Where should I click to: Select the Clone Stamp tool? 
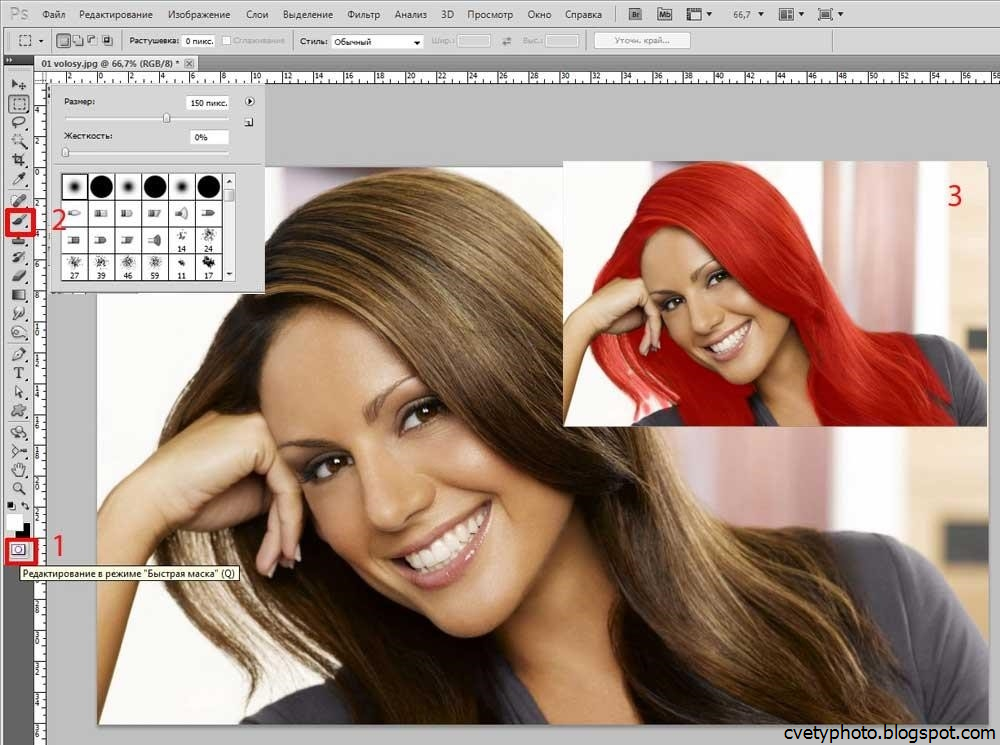(x=18, y=240)
